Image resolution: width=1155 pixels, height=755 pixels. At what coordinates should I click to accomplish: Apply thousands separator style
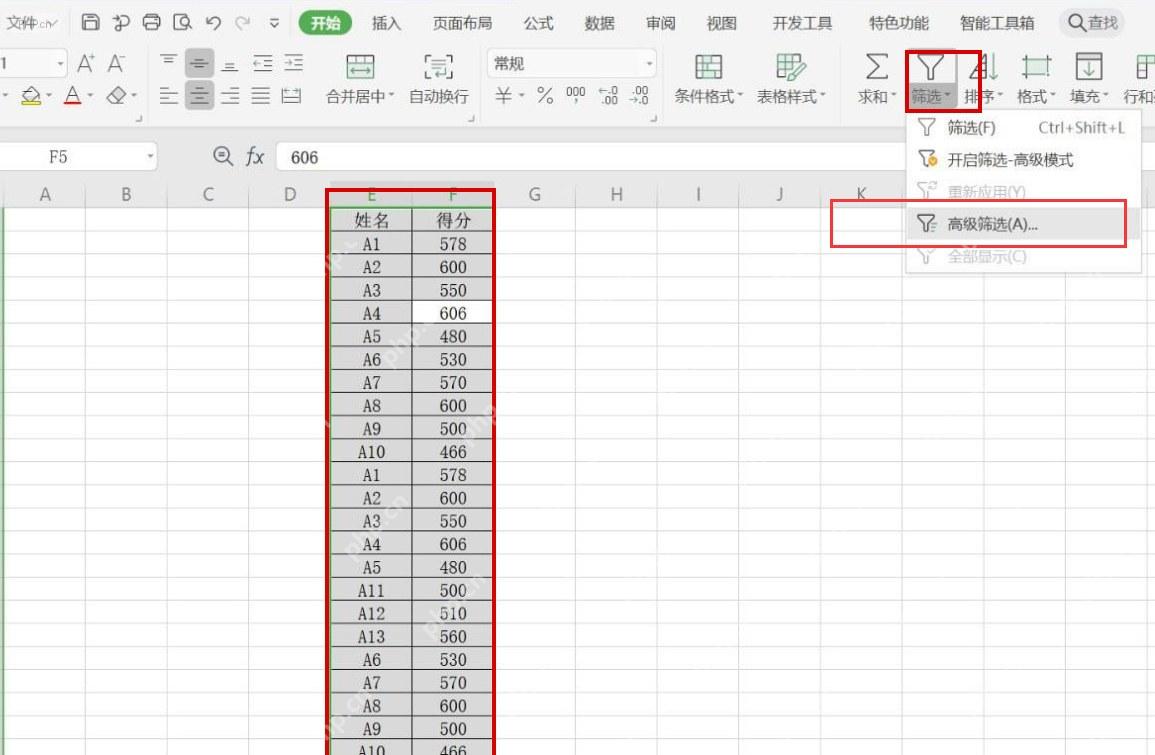click(x=575, y=95)
